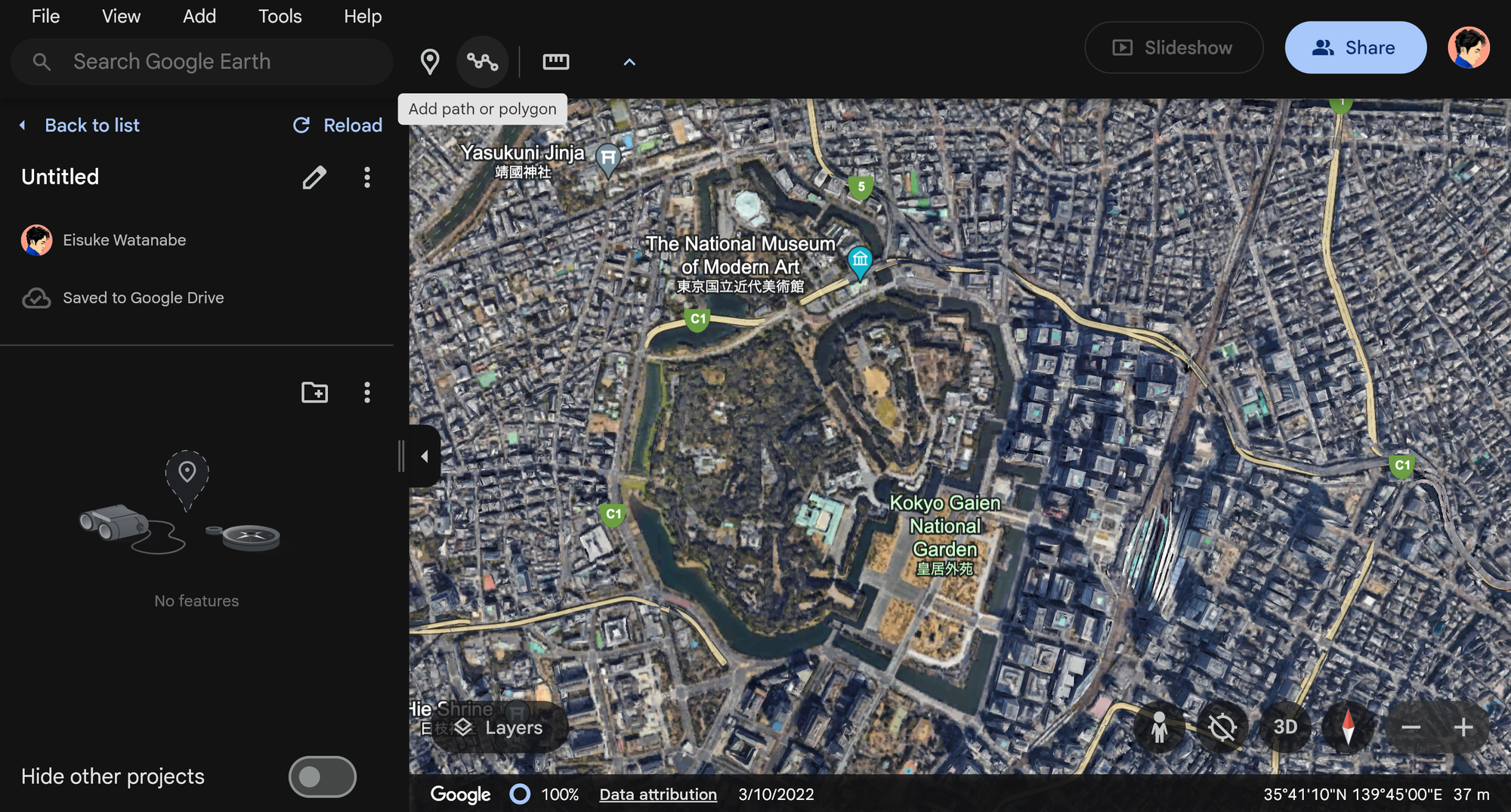Click the C1 shield near the museum
The height and width of the screenshot is (812, 1511).
(698, 320)
